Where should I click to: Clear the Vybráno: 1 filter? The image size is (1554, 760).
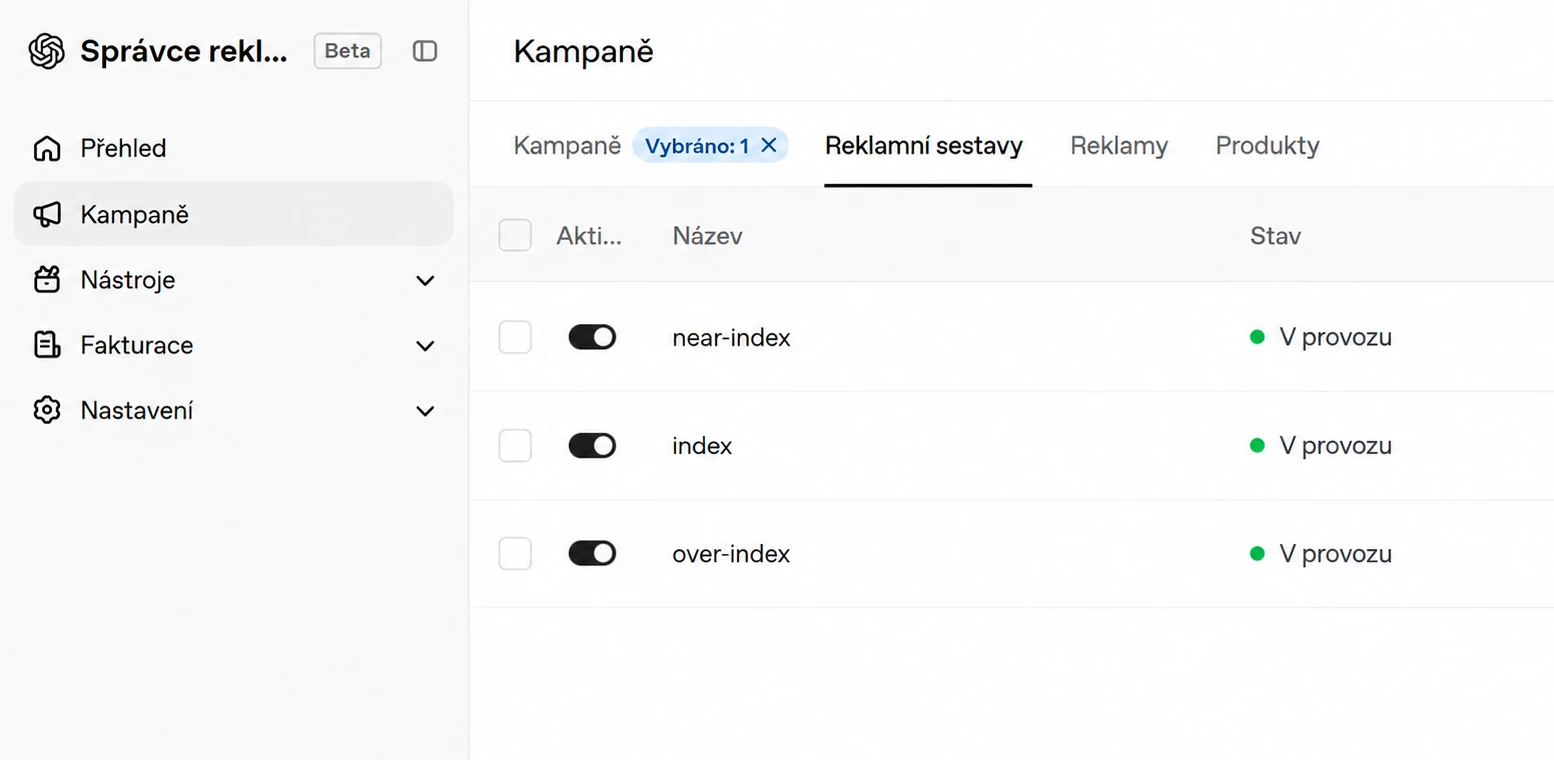[x=769, y=145]
